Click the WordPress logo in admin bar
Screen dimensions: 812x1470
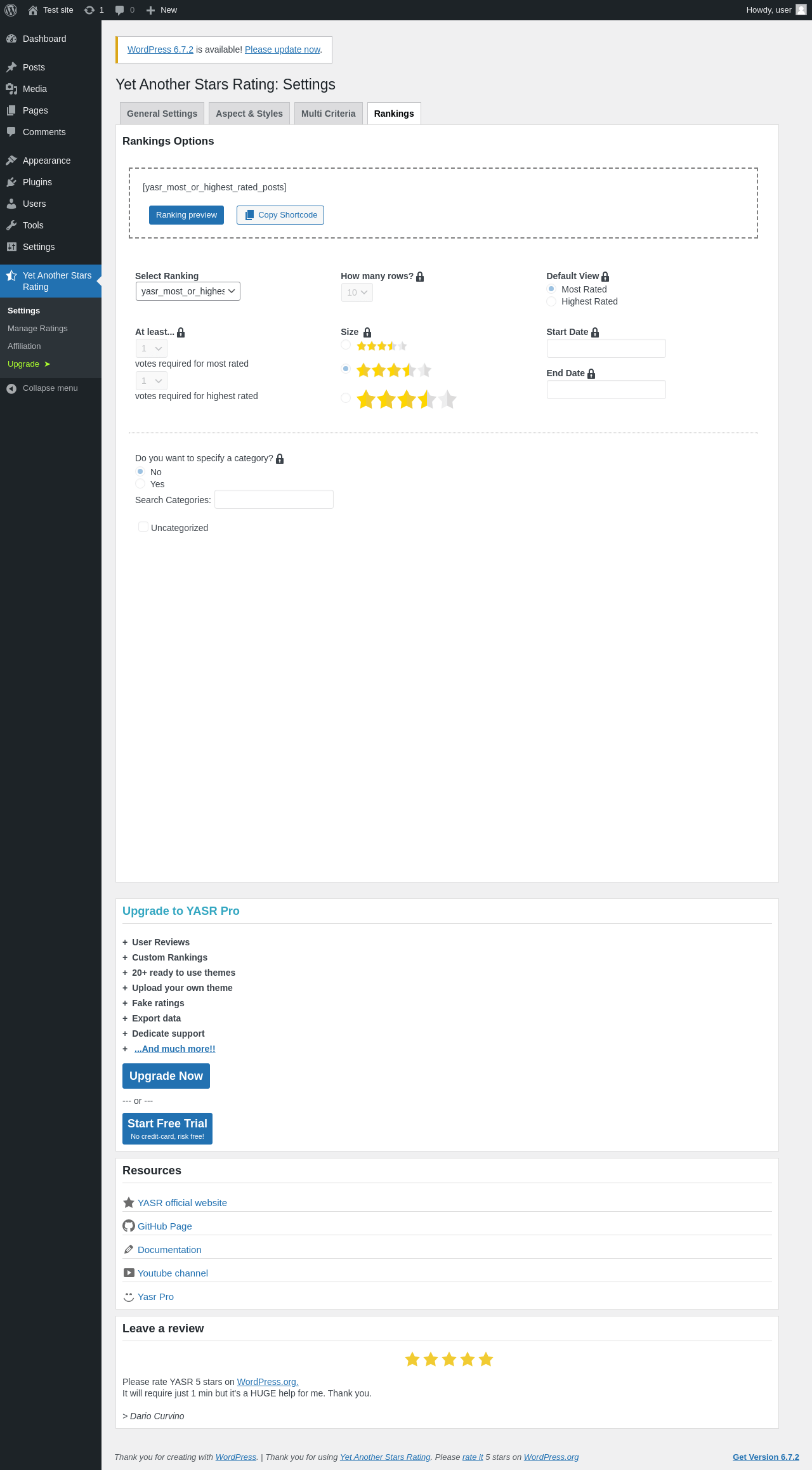11,10
